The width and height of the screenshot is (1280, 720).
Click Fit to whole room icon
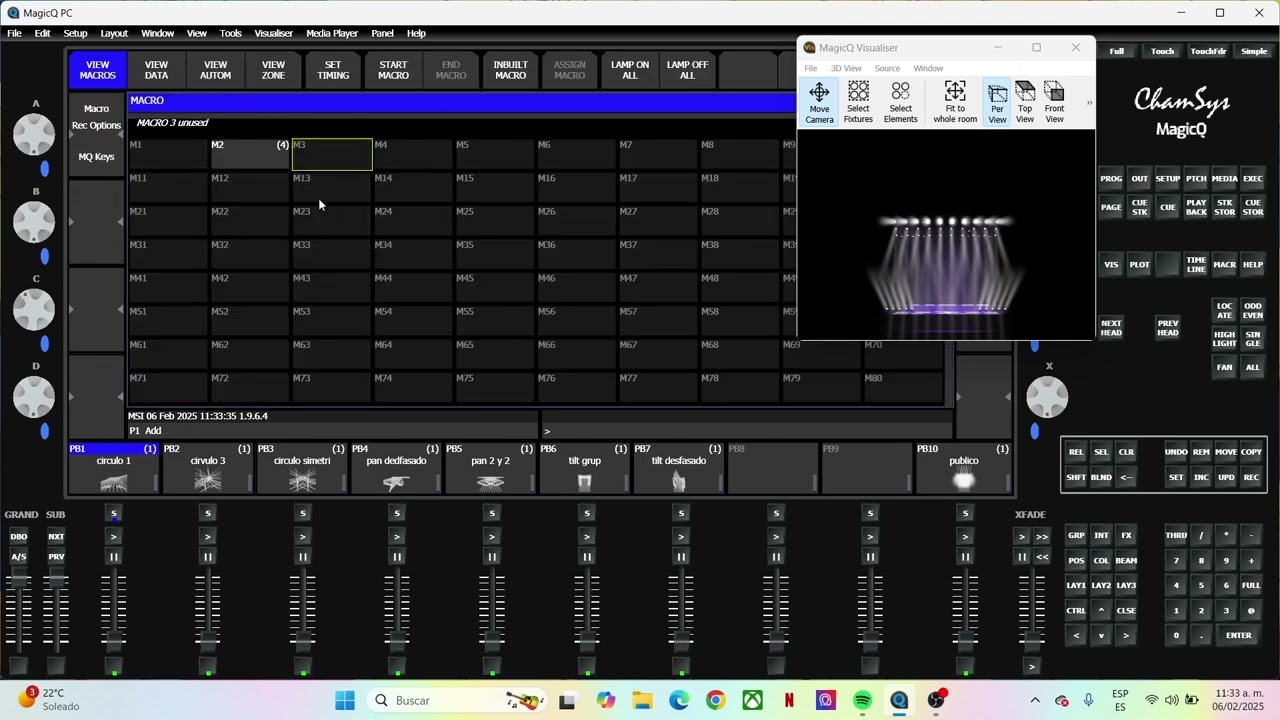click(x=955, y=103)
